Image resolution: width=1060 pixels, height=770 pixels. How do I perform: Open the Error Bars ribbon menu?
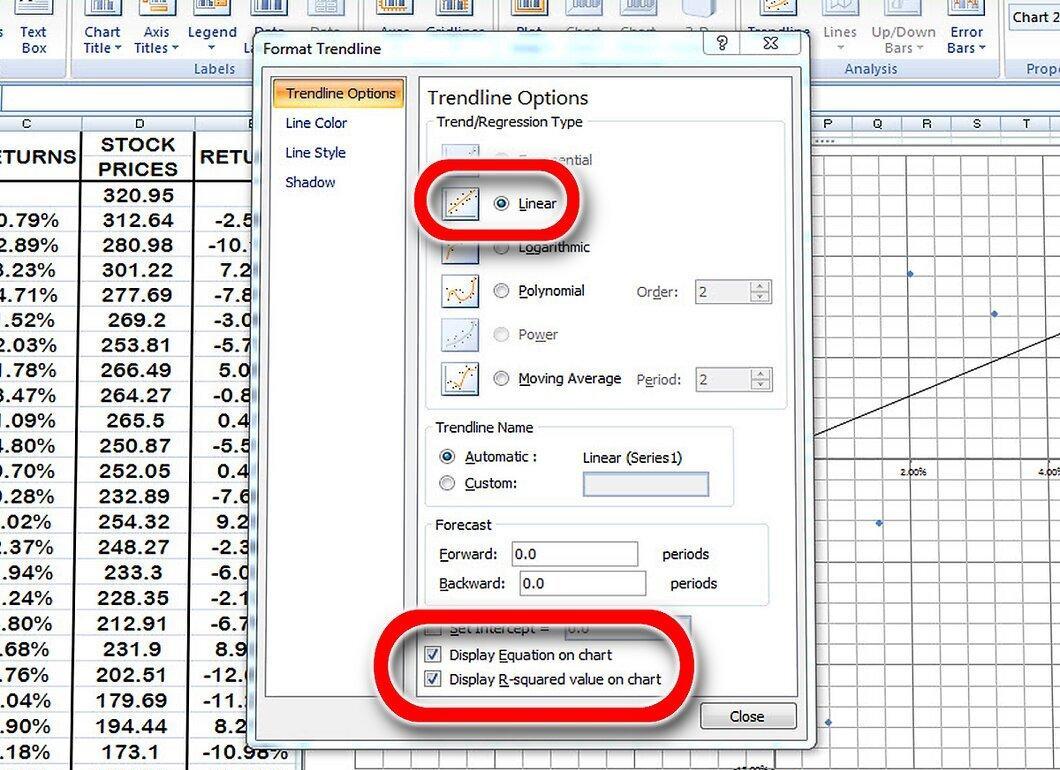coord(966,30)
